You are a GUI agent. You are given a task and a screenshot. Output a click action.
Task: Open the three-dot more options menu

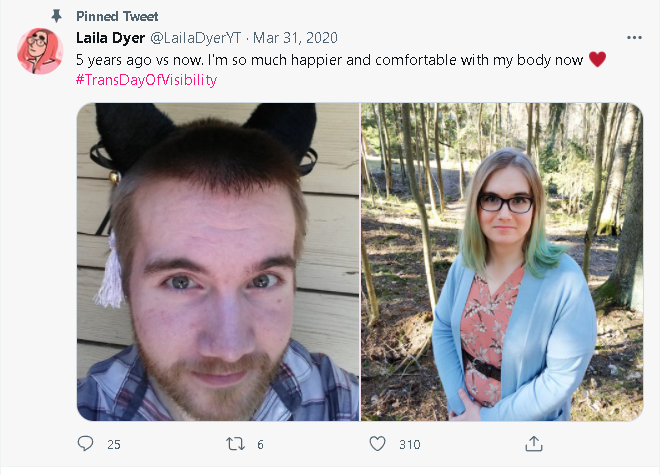pos(634,37)
